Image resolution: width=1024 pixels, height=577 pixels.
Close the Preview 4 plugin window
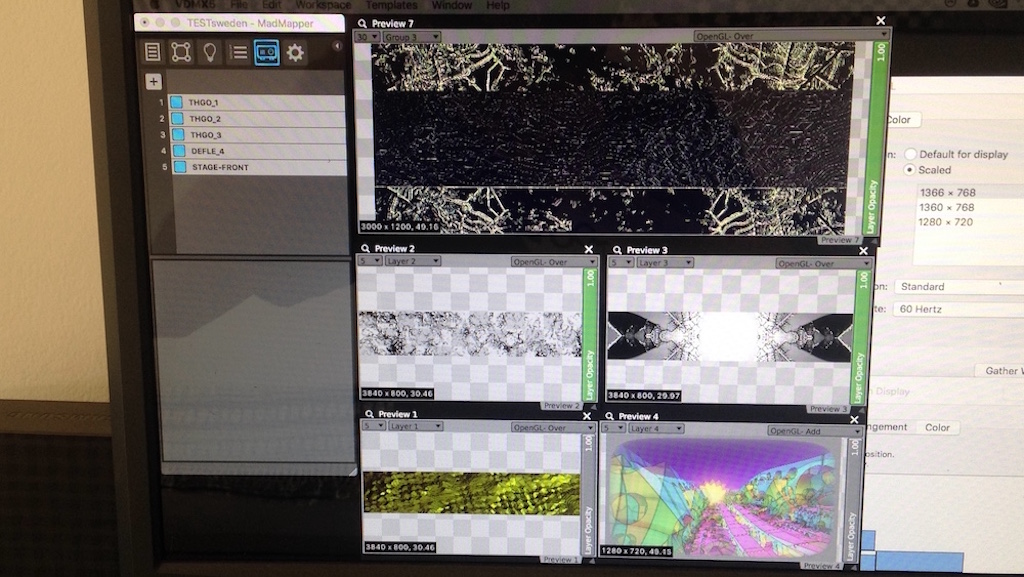[x=854, y=420]
